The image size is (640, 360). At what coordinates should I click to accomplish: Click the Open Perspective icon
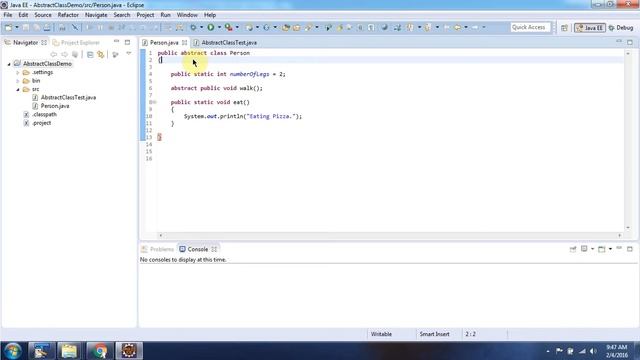pos(564,28)
